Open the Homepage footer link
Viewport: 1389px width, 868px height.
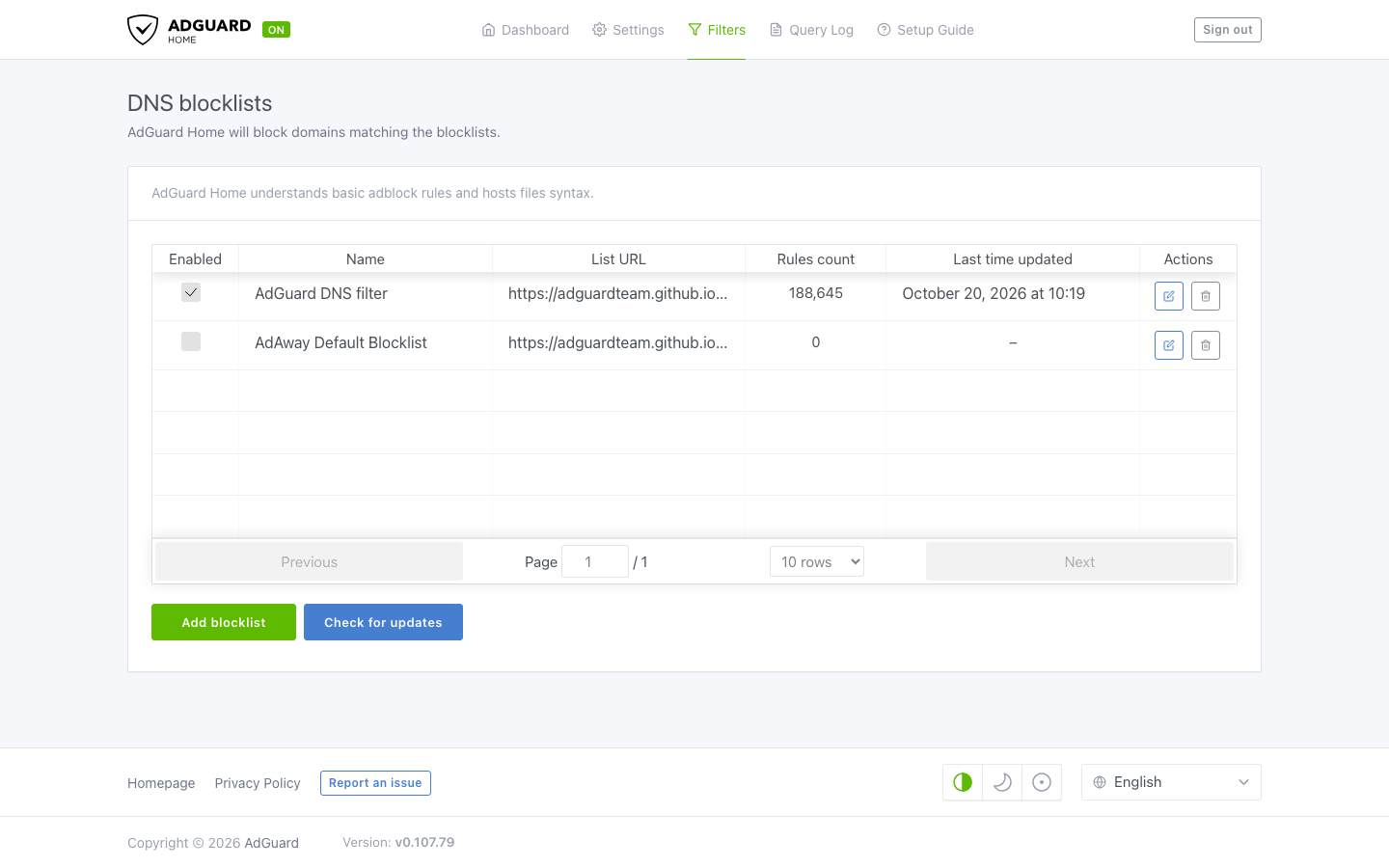pyautogui.click(x=161, y=783)
